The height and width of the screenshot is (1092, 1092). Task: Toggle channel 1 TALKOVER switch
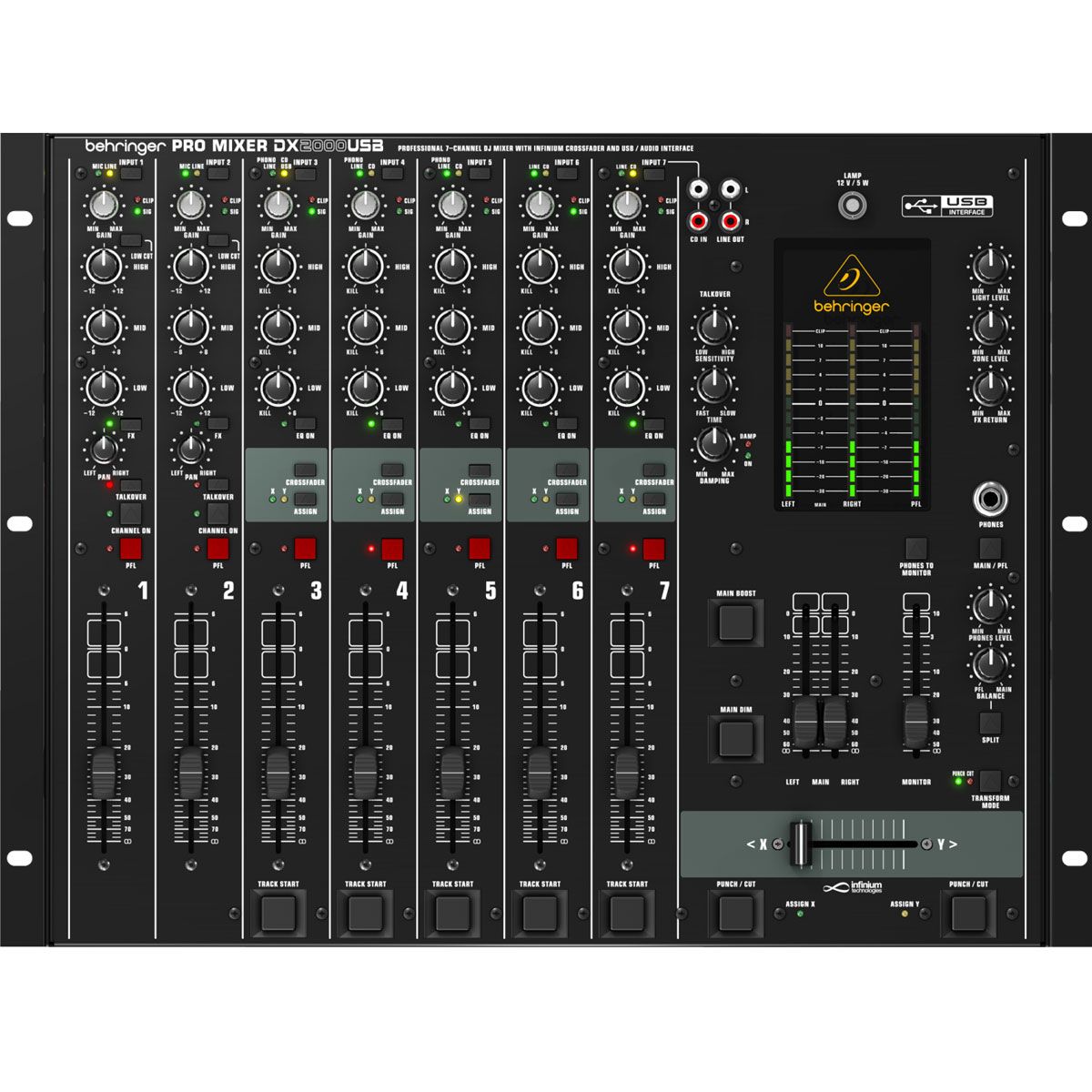click(x=131, y=485)
